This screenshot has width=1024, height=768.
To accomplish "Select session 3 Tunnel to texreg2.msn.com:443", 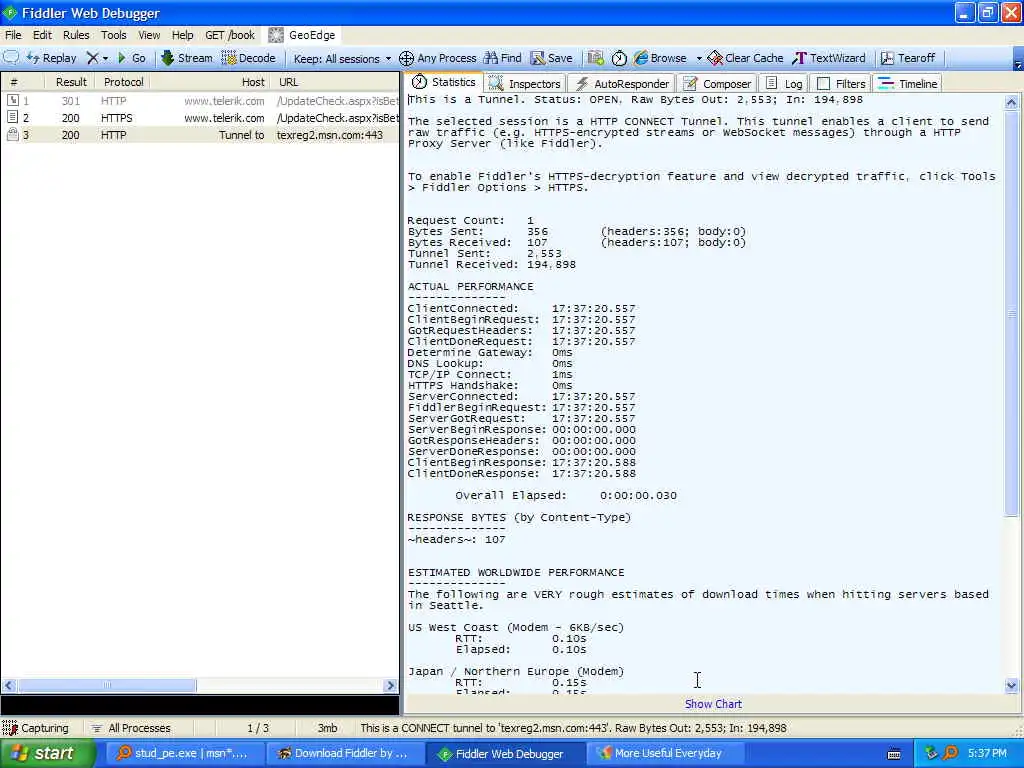I will pos(200,135).
